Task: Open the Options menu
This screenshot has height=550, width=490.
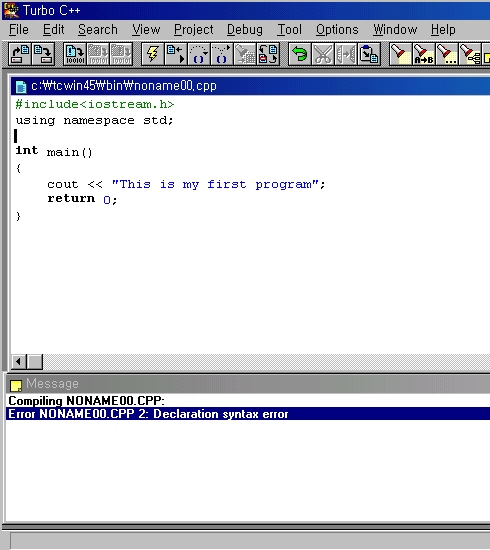Action: tap(337, 30)
